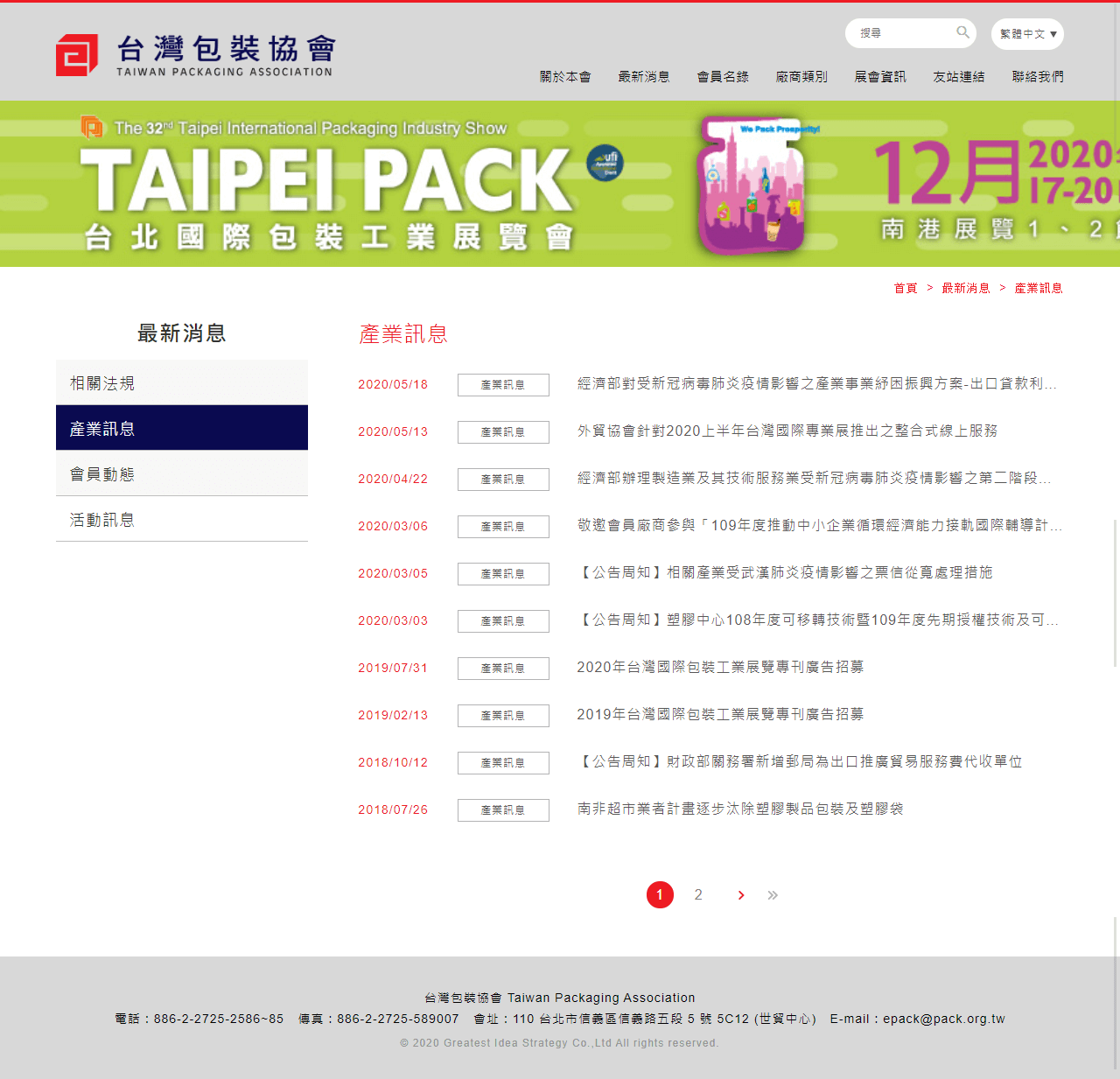
Task: Open the 最新消息 menu in navigation
Action: pos(644,77)
